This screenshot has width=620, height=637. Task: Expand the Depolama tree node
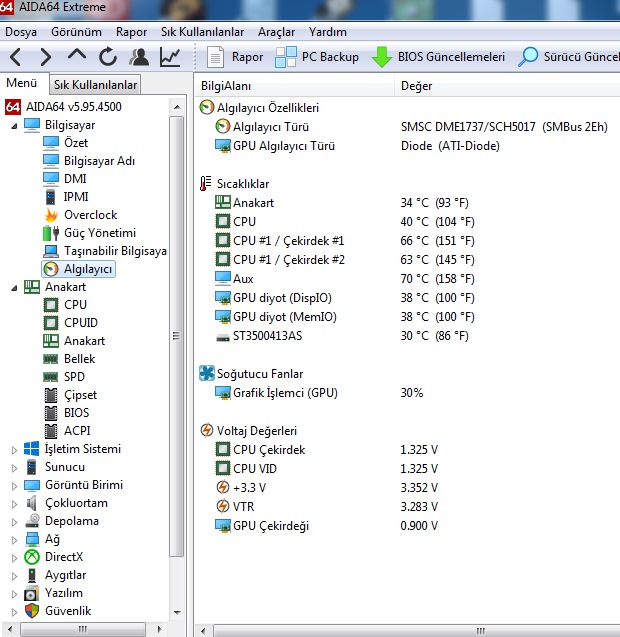tap(14, 521)
